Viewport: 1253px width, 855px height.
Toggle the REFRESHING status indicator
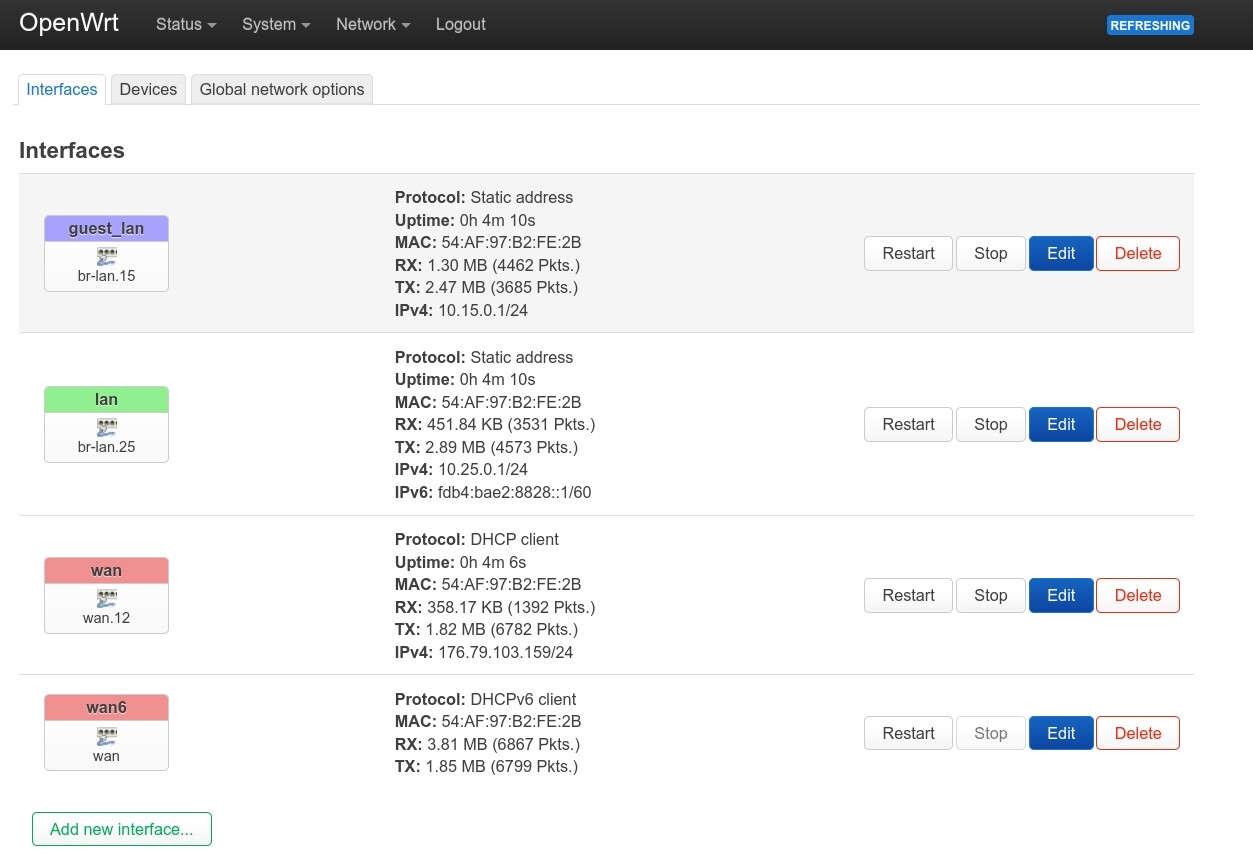pyautogui.click(x=1150, y=25)
